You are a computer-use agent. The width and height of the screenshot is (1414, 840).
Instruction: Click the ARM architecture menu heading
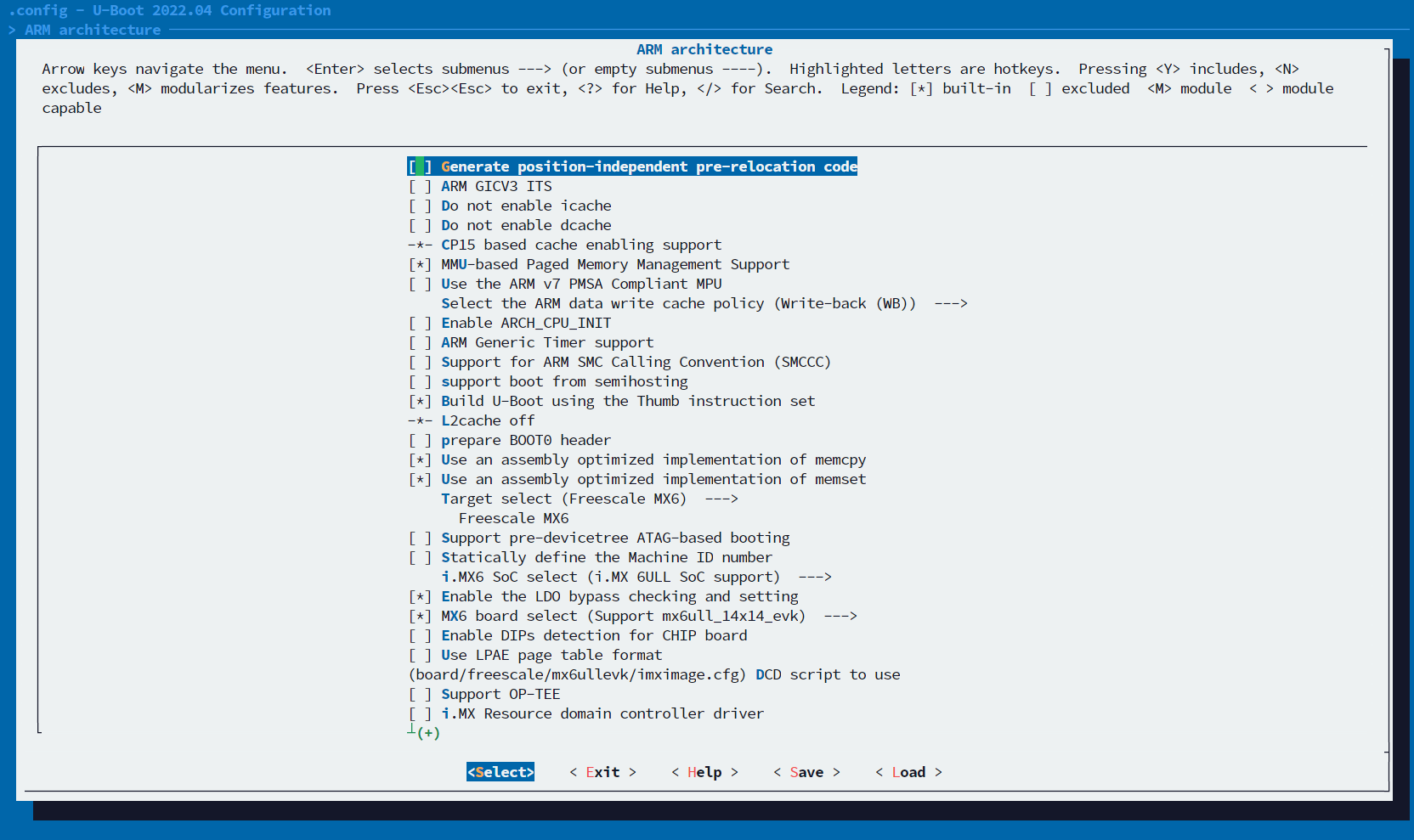click(704, 49)
